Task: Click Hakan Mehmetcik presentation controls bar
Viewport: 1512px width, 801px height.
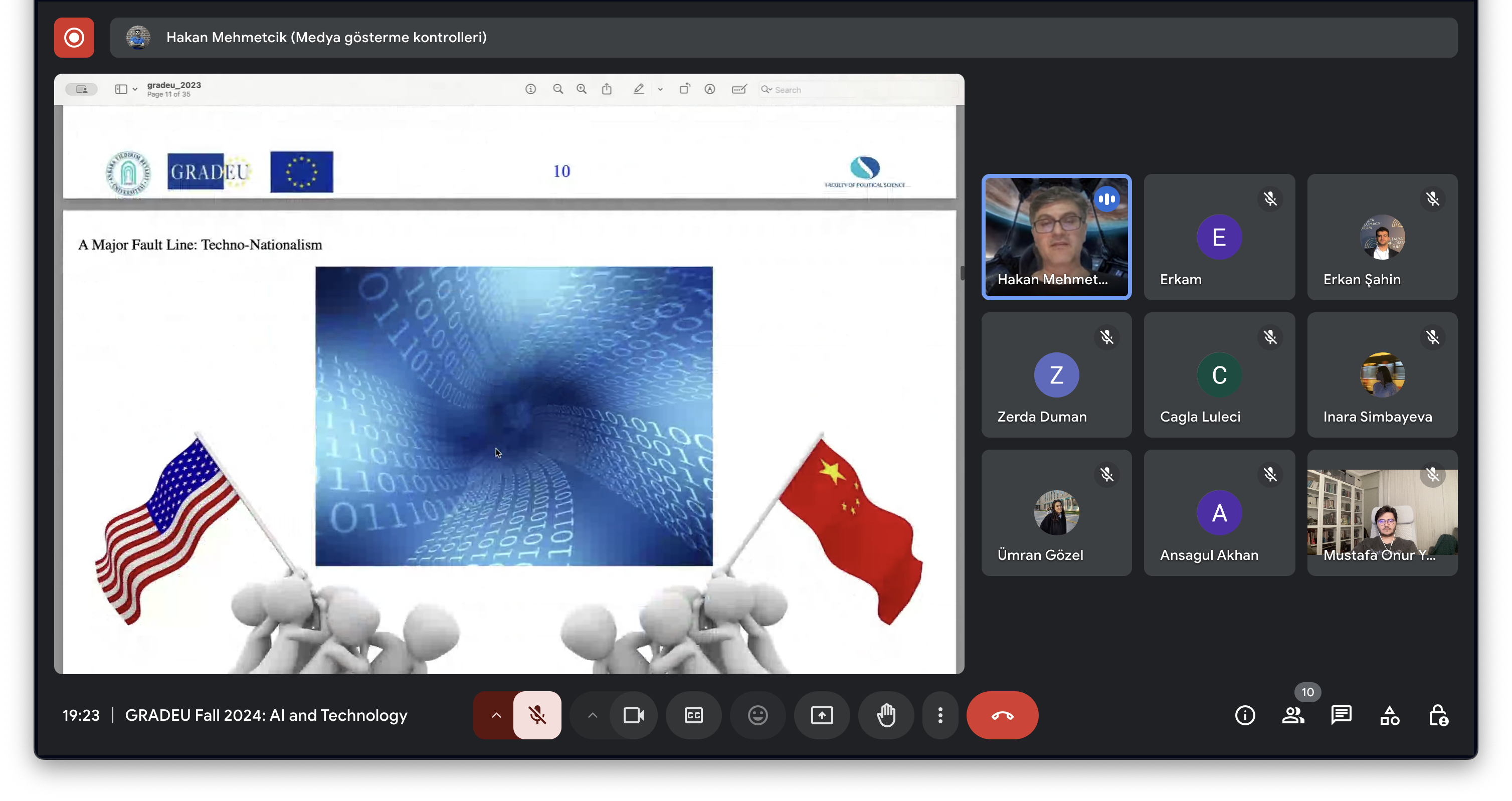Action: pyautogui.click(x=783, y=38)
